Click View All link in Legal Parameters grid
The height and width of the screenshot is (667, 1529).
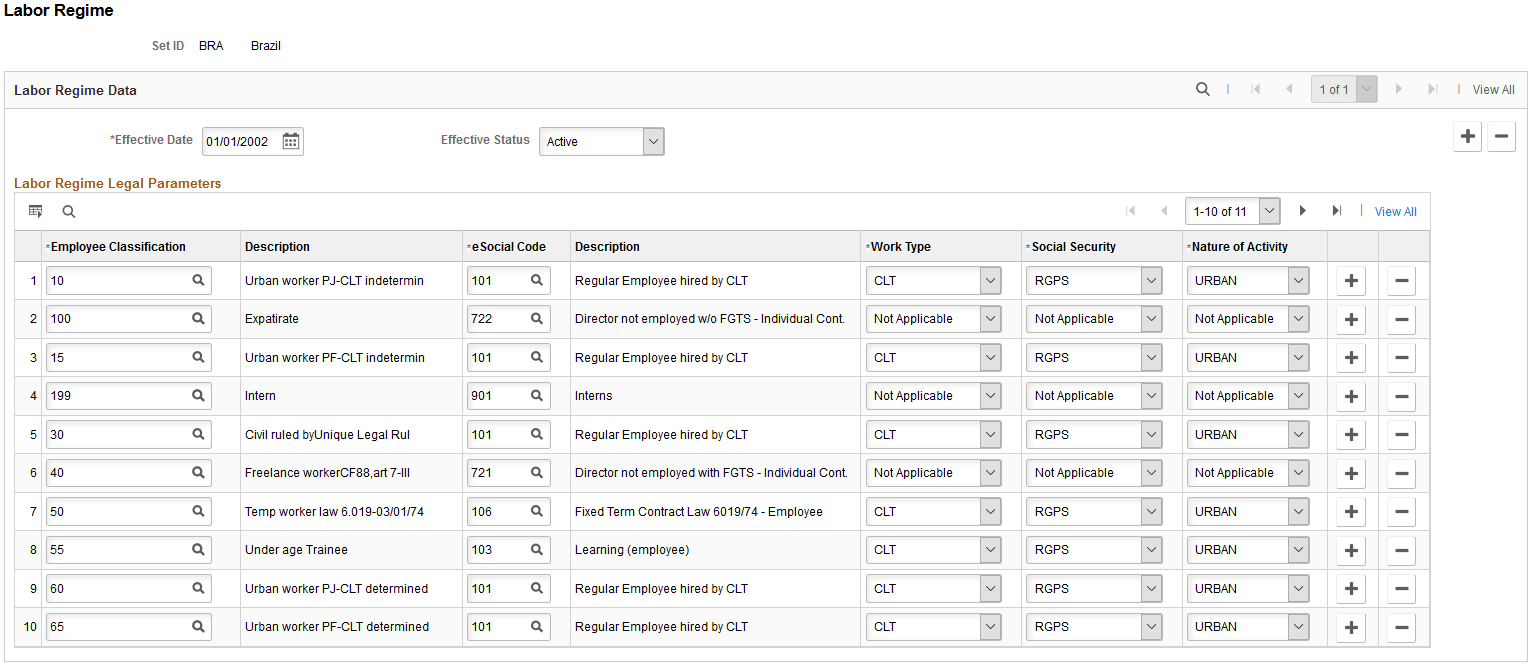[x=1395, y=211]
